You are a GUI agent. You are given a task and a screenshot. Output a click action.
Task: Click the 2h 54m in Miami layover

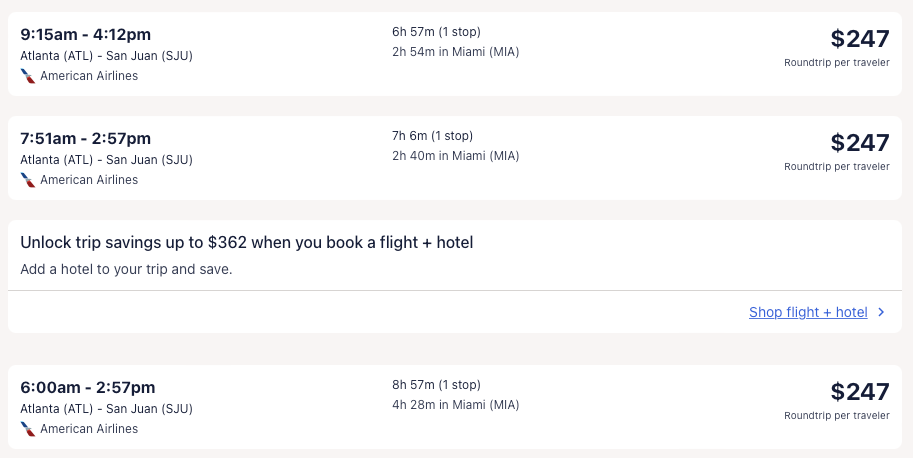pyautogui.click(x=455, y=52)
